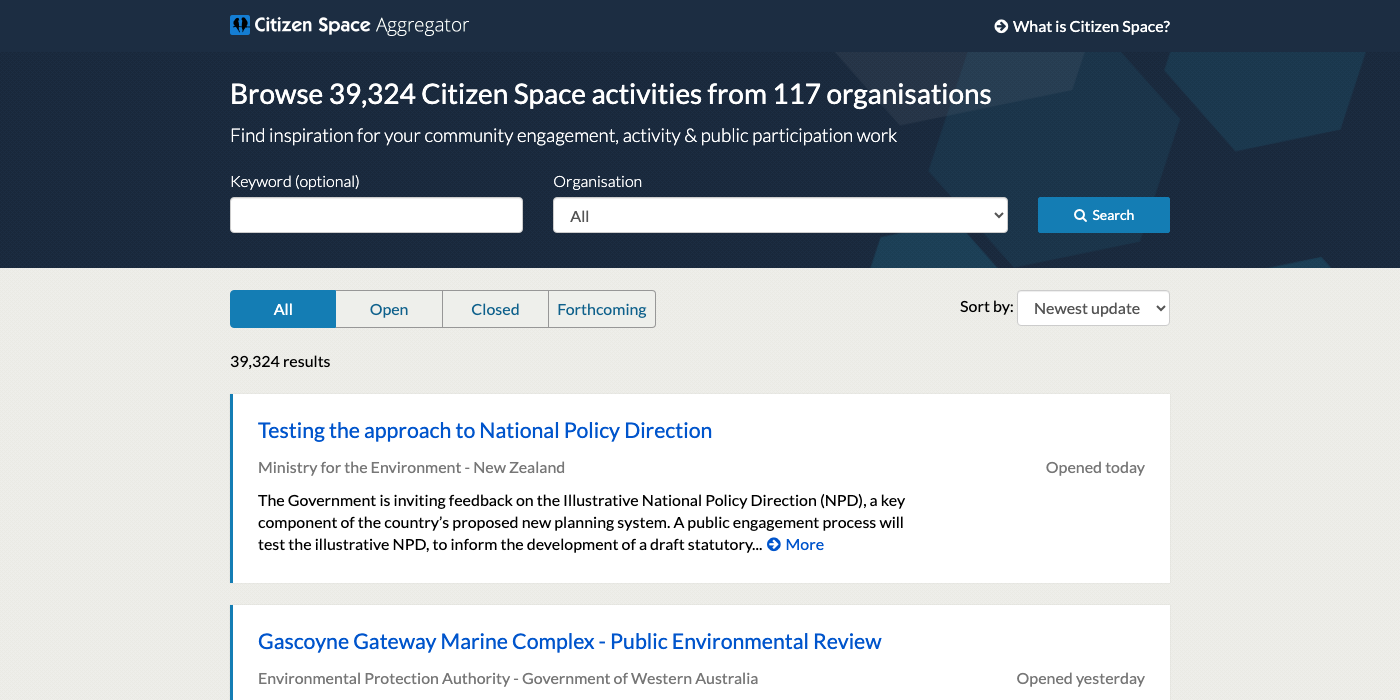Switch to the Open filter tab

click(x=389, y=309)
